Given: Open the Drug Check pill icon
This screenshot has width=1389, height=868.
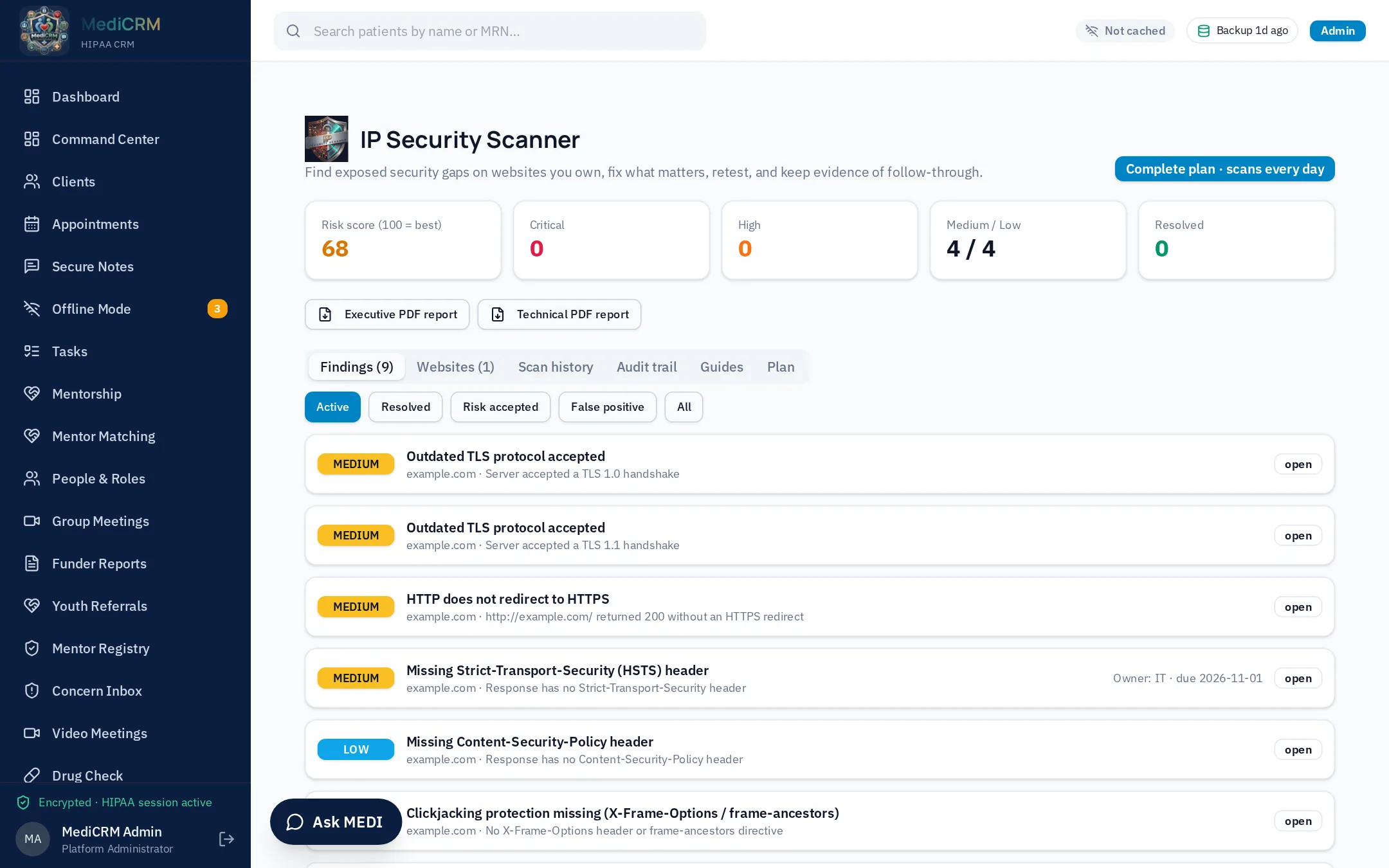Looking at the screenshot, I should coord(32,775).
